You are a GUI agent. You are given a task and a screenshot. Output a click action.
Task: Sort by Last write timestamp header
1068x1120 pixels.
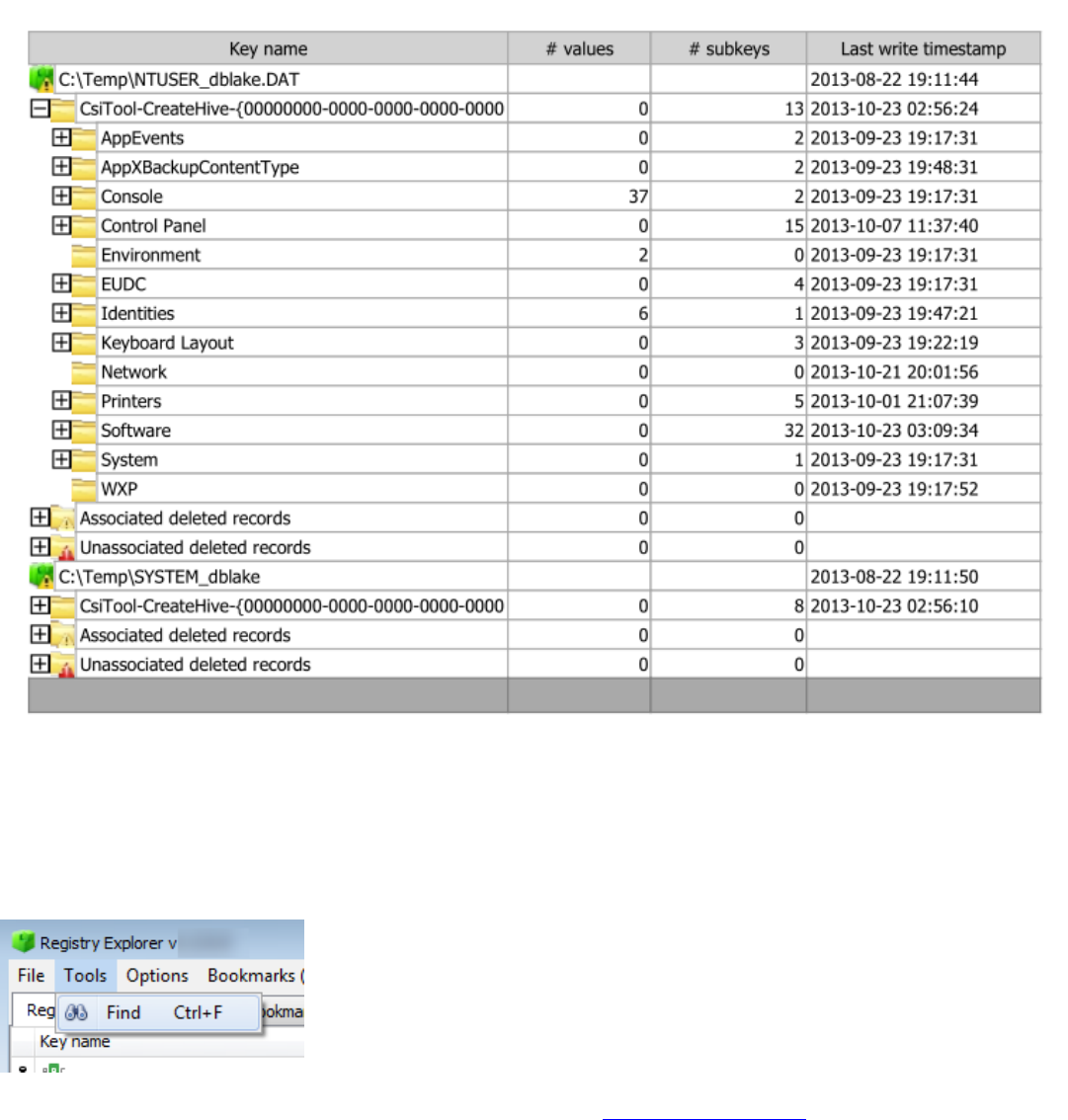[x=923, y=48]
